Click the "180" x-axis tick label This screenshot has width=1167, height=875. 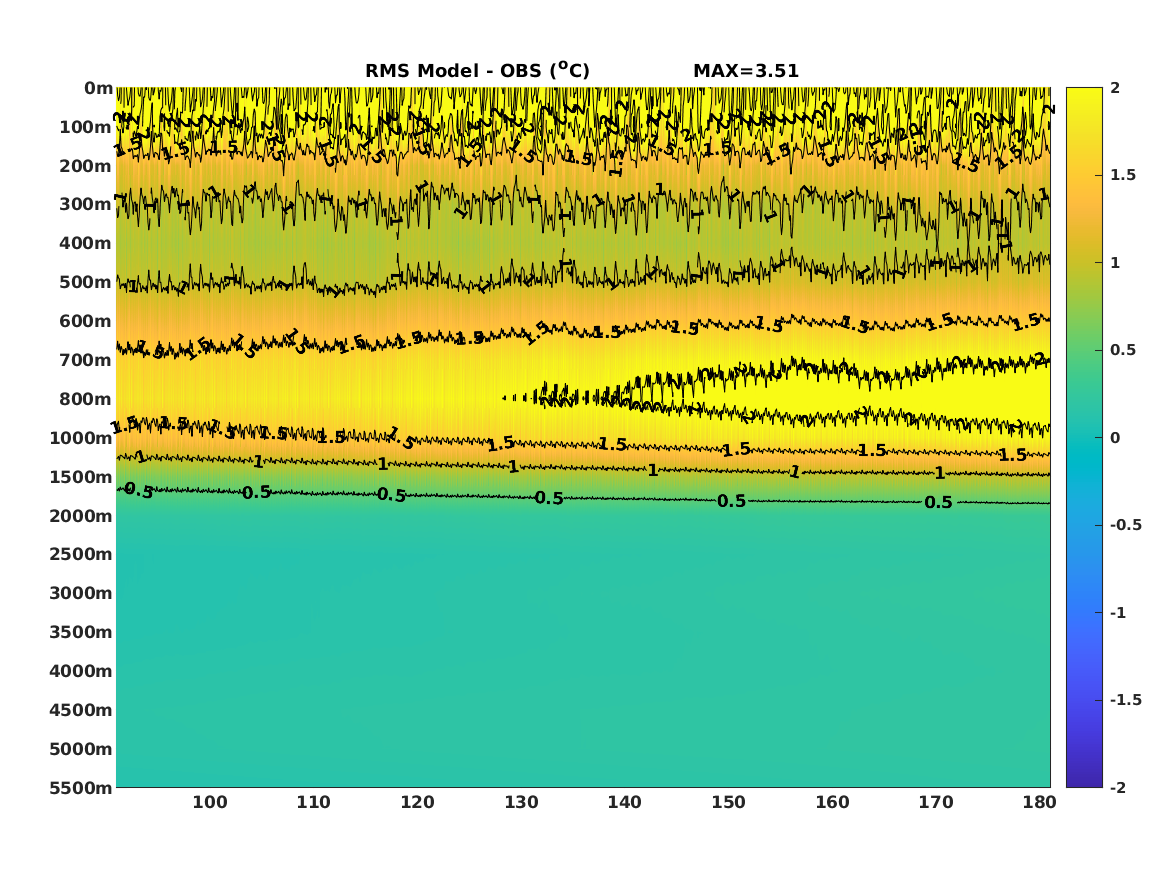tap(1039, 802)
